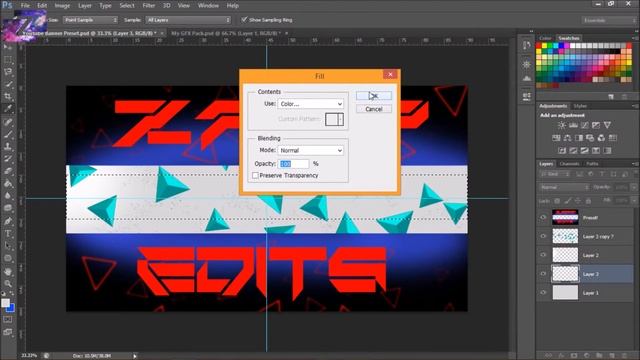This screenshot has width=640, height=360.
Task: Select the History Brush tool
Action: click(x=8, y=159)
